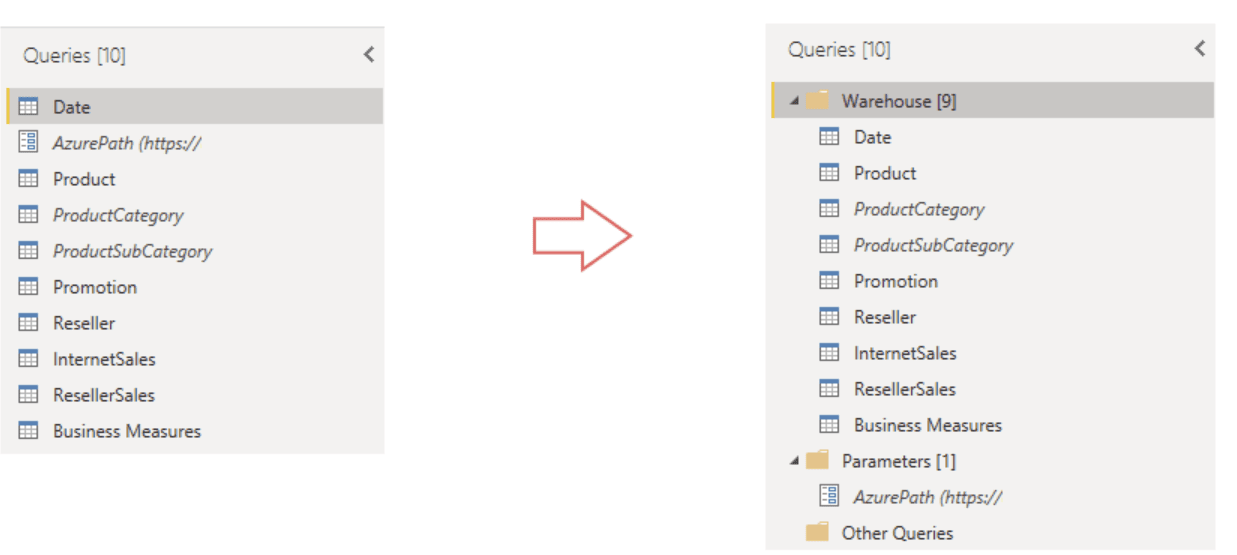
Task: Click the AzurePath parameter icon under Parameters folder
Action: pyautogui.click(x=829, y=497)
